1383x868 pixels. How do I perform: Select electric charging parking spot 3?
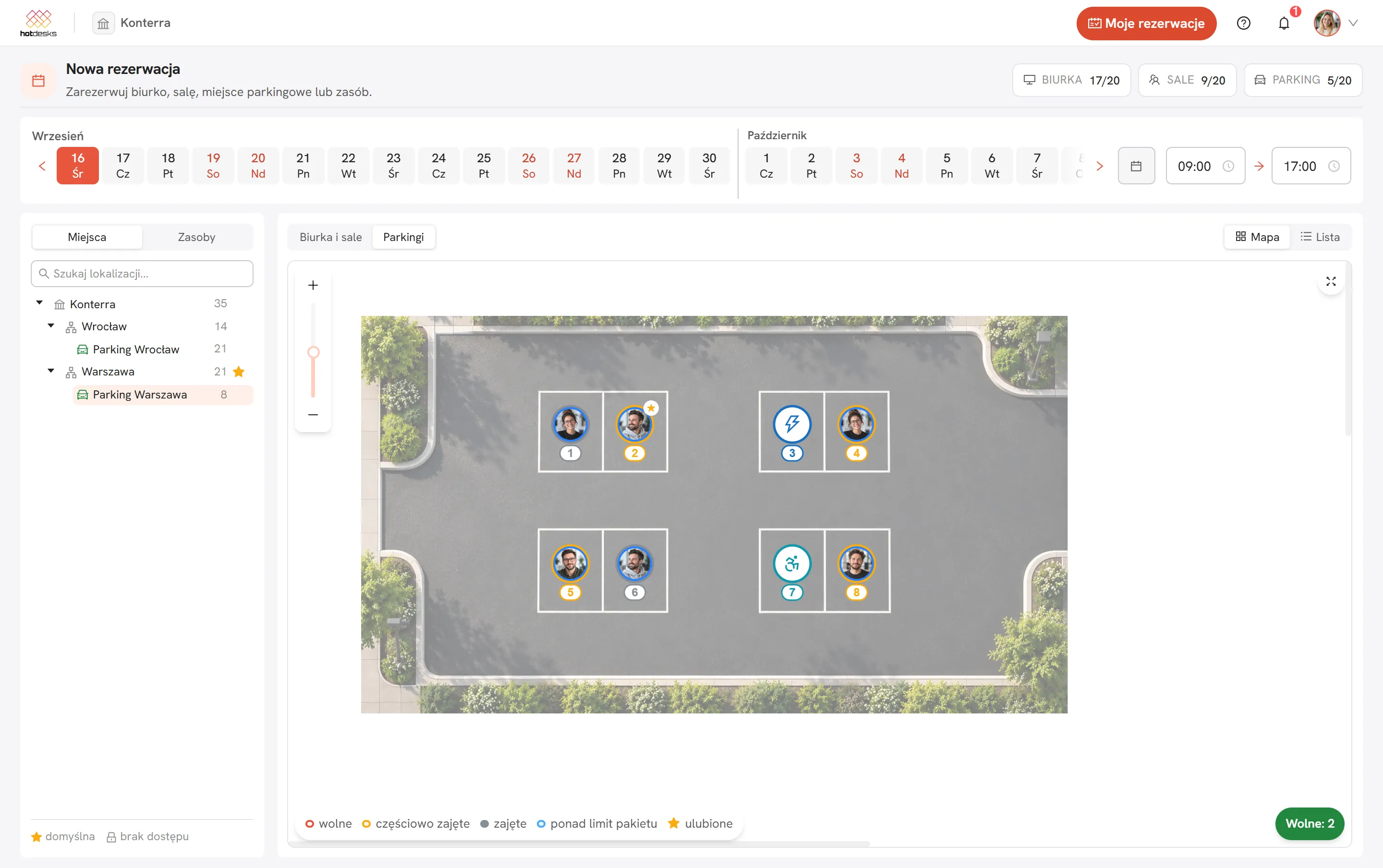(x=792, y=424)
